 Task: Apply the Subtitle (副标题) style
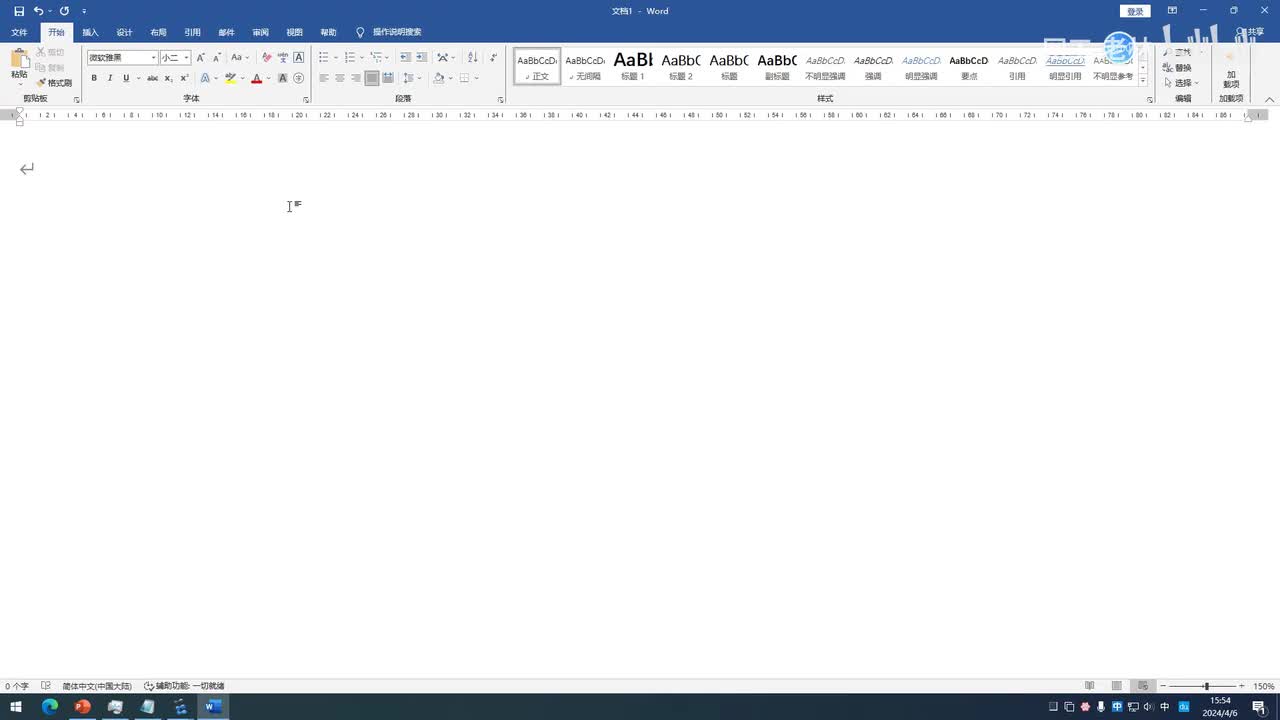(777, 66)
